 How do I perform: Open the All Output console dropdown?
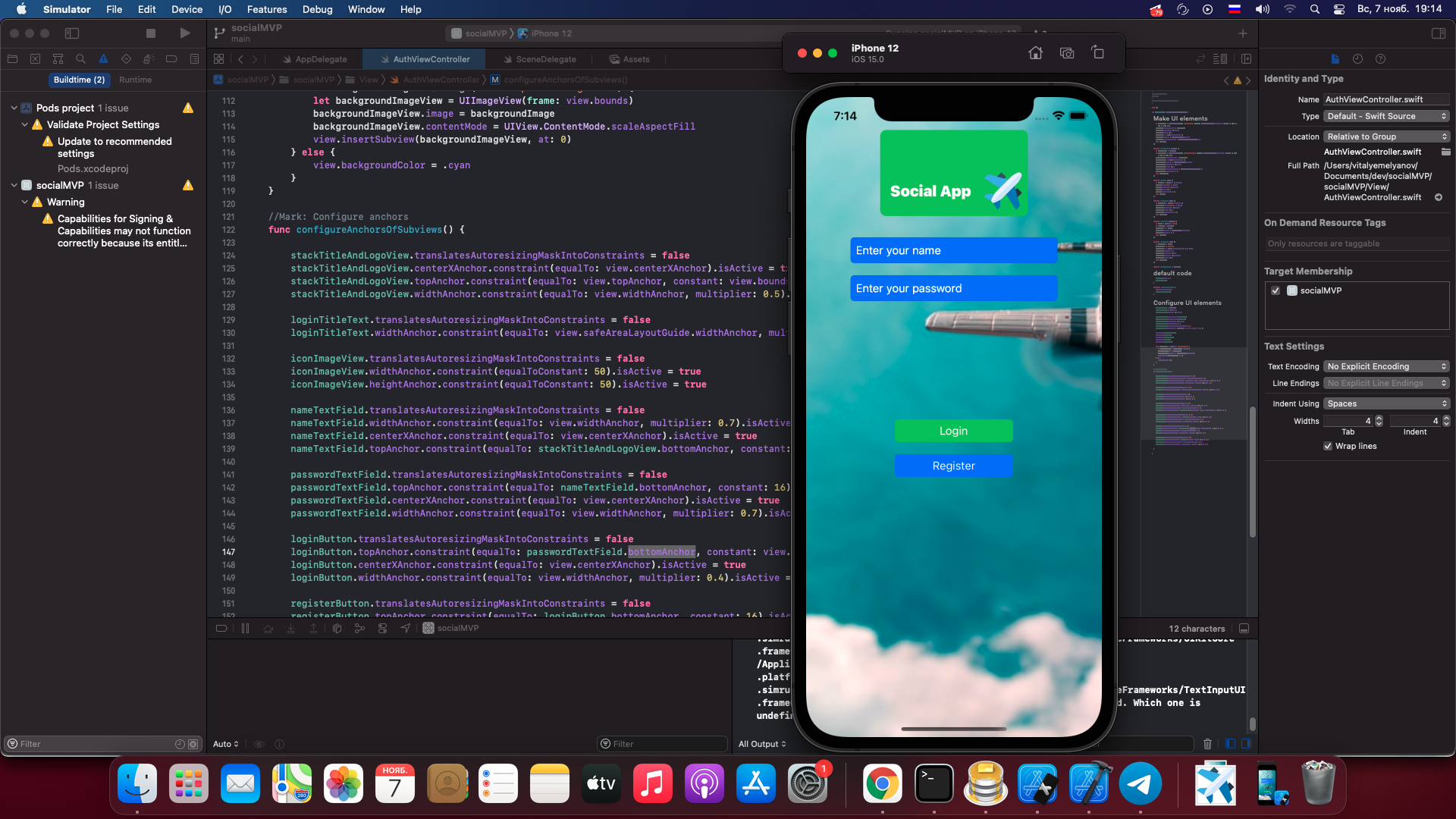pos(762,744)
